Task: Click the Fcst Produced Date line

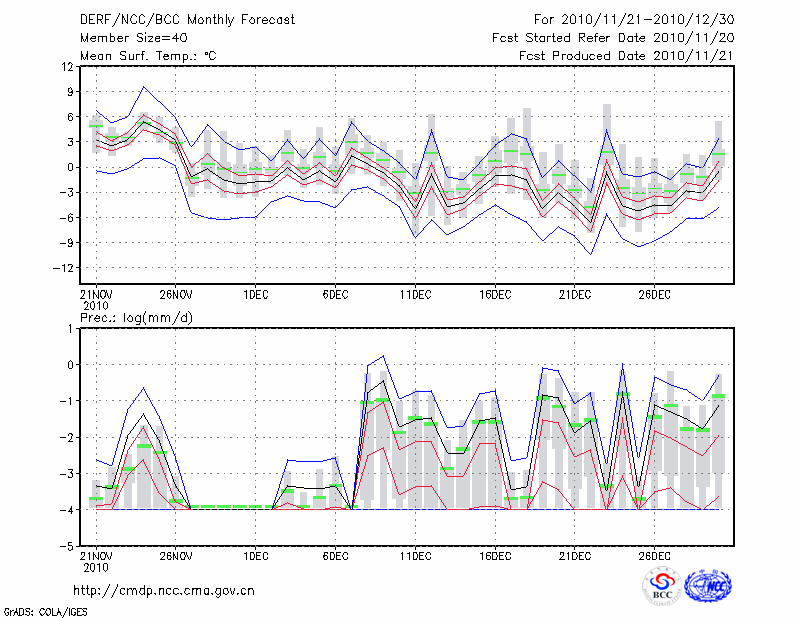Action: coord(626,56)
